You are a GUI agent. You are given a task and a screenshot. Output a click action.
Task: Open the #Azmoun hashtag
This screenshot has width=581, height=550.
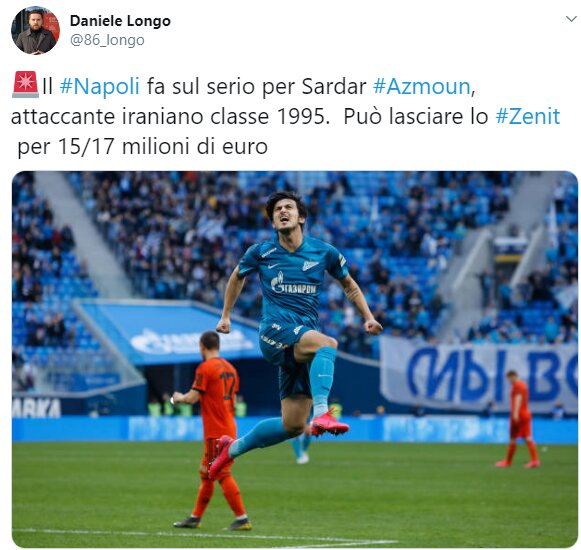click(x=422, y=86)
